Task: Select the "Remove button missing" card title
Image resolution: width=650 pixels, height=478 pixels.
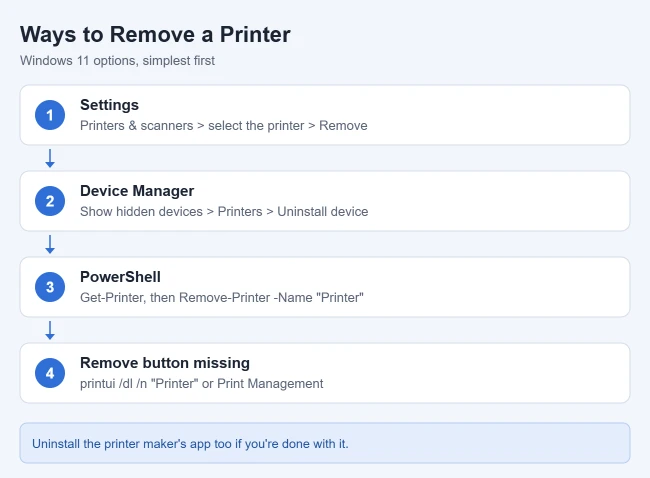Action: coord(165,363)
